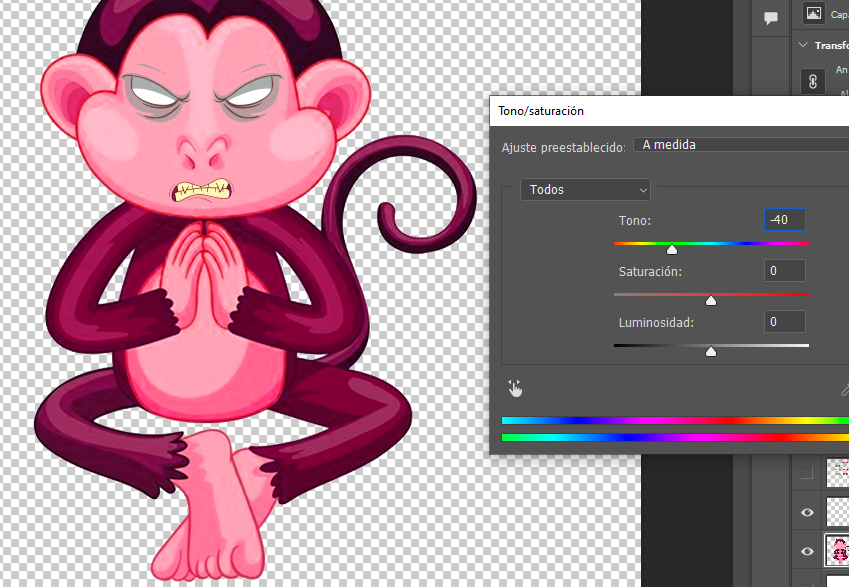
Task: Click the on-image targeted adjustment hand tool
Action: [516, 389]
